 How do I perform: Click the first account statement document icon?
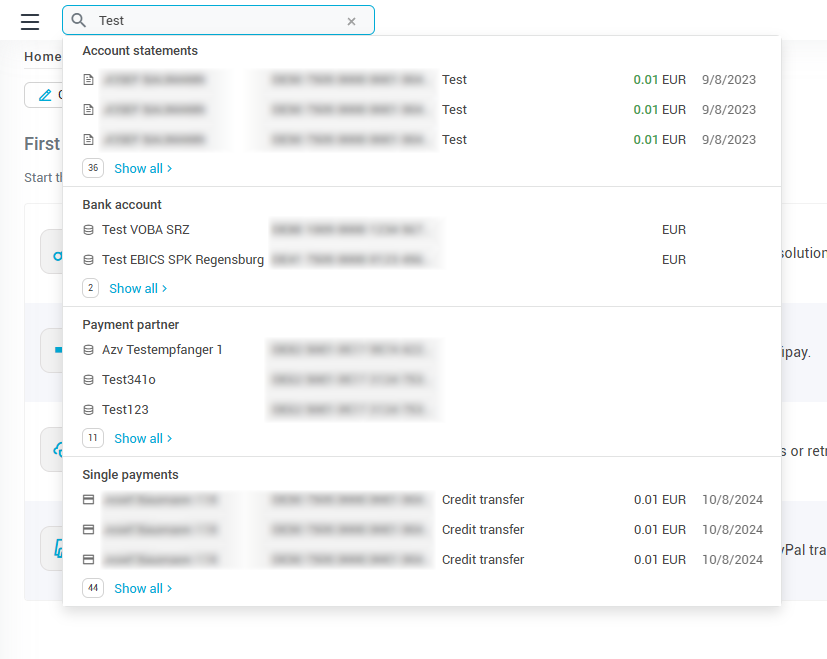click(88, 80)
